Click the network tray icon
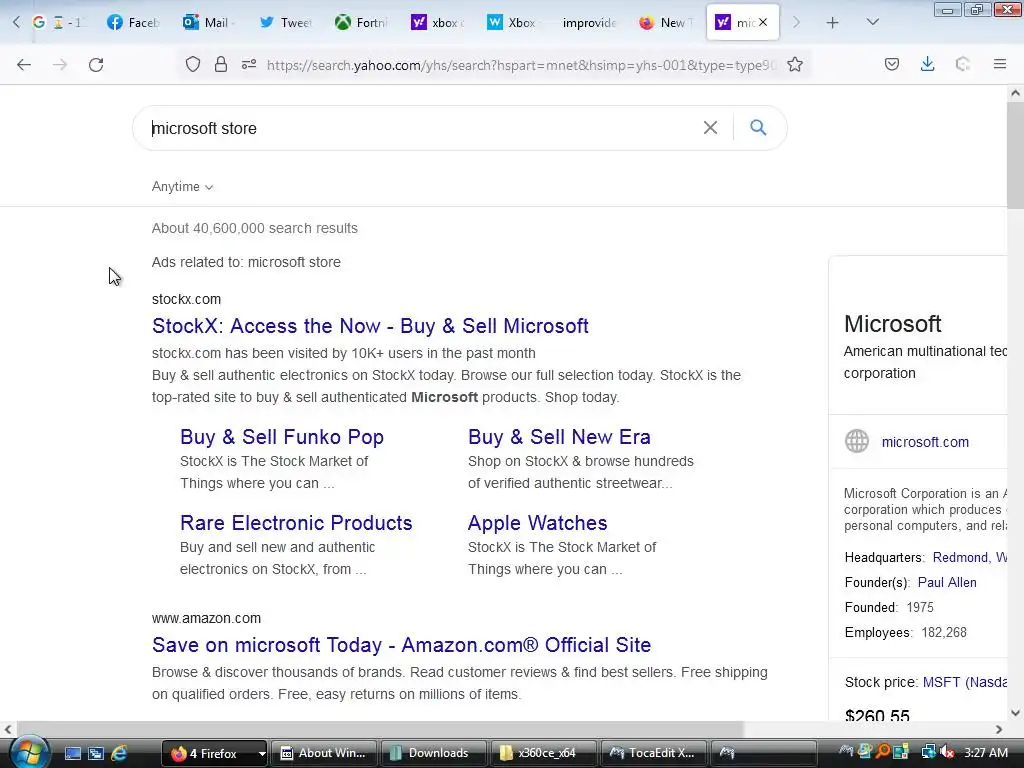 [927, 752]
